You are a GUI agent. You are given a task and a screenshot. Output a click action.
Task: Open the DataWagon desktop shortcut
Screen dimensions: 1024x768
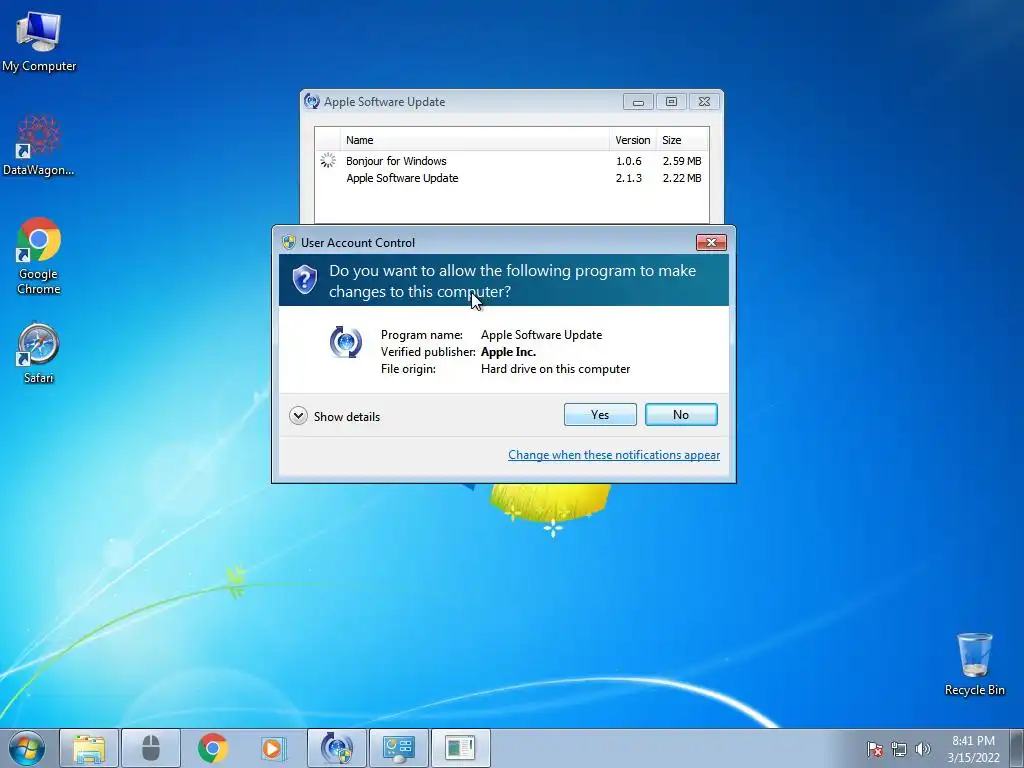coord(39,145)
